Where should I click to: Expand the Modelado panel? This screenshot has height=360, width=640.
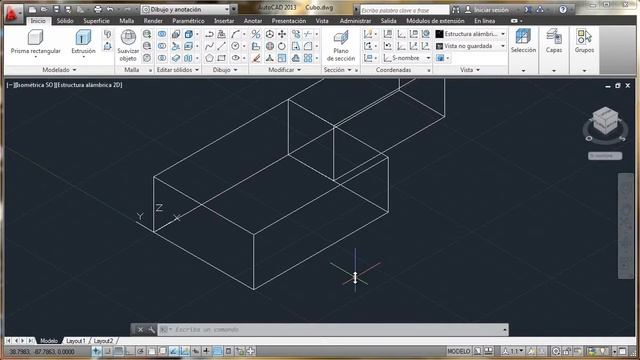point(59,70)
